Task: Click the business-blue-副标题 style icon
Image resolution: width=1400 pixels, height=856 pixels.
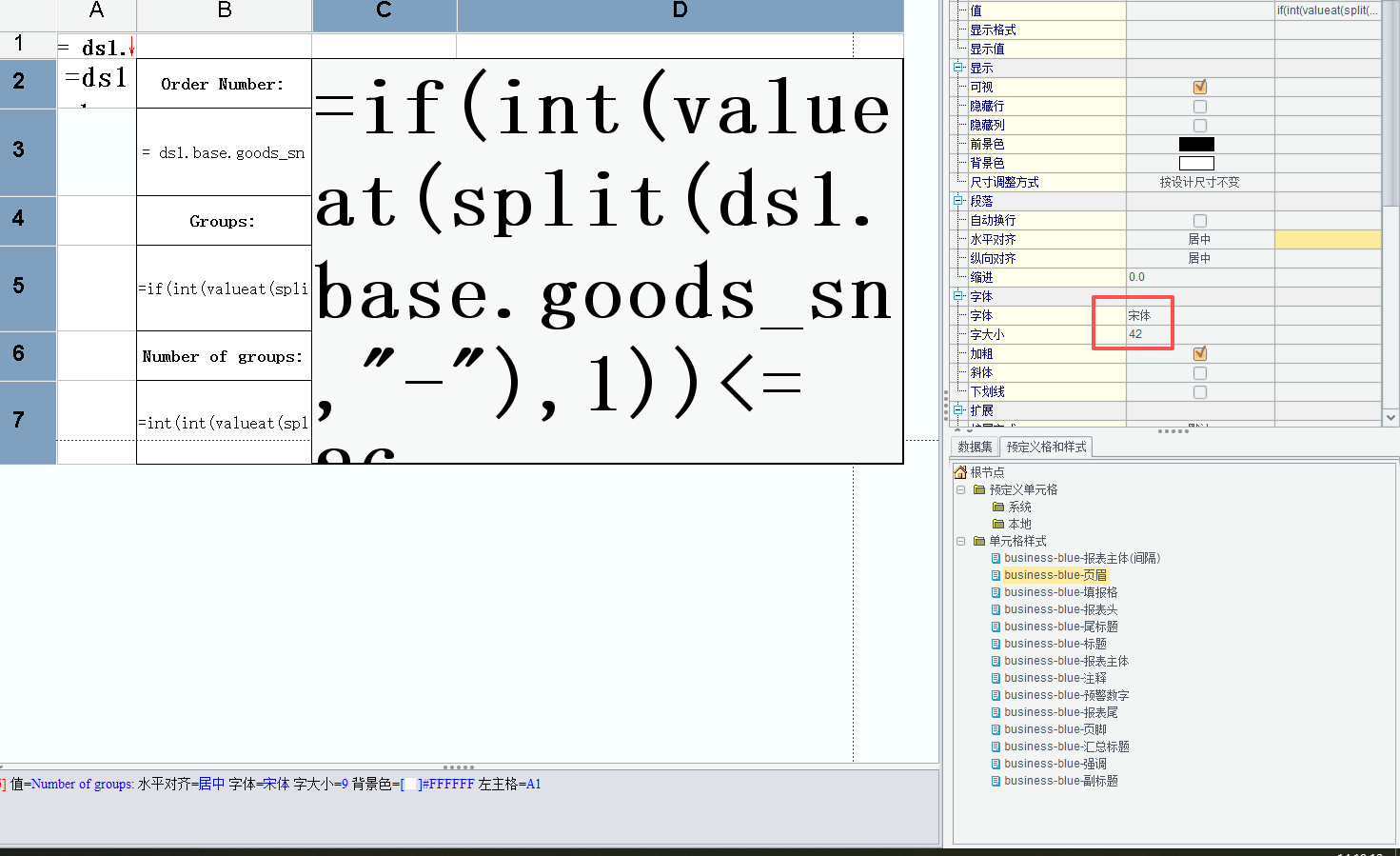Action: tap(996, 781)
